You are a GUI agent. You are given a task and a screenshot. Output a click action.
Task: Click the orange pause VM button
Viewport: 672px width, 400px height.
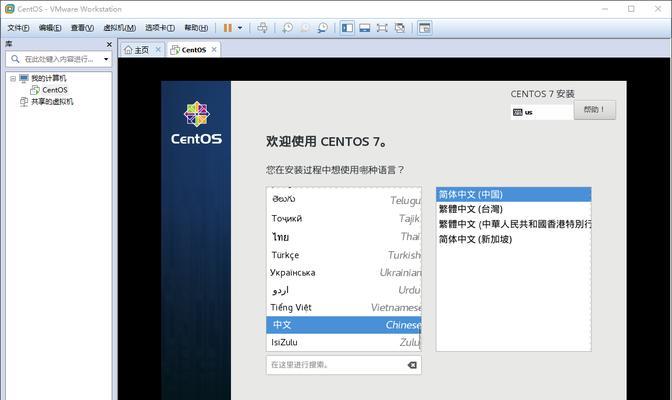coord(228,28)
